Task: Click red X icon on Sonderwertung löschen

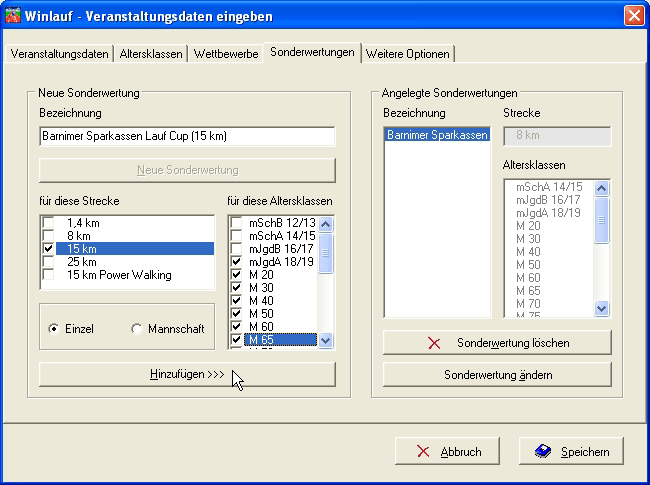Action: tap(434, 343)
